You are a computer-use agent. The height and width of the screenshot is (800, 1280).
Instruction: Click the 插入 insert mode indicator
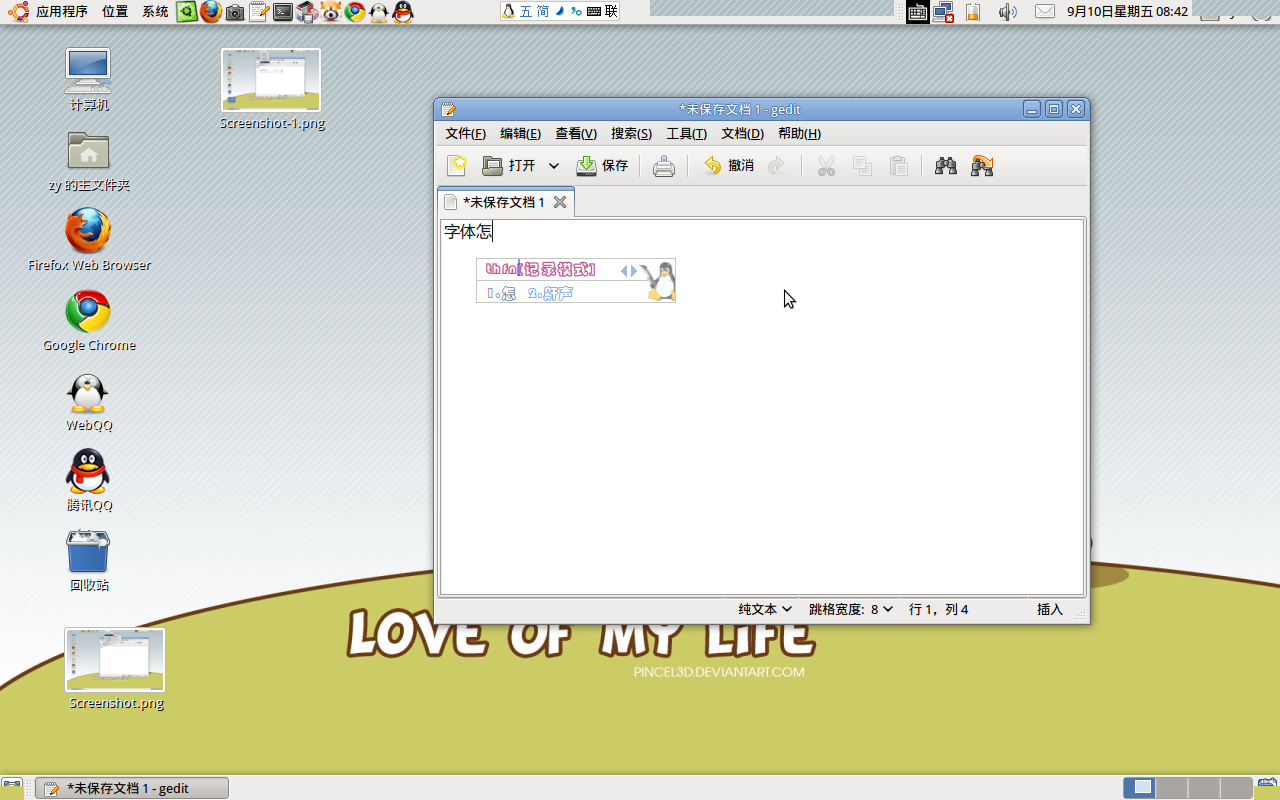click(1050, 609)
